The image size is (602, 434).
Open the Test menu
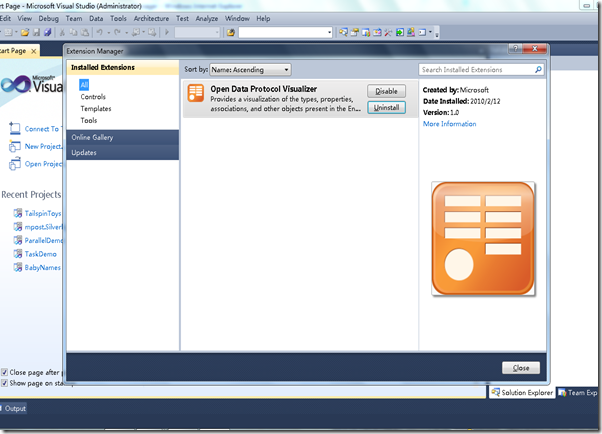pos(182,18)
